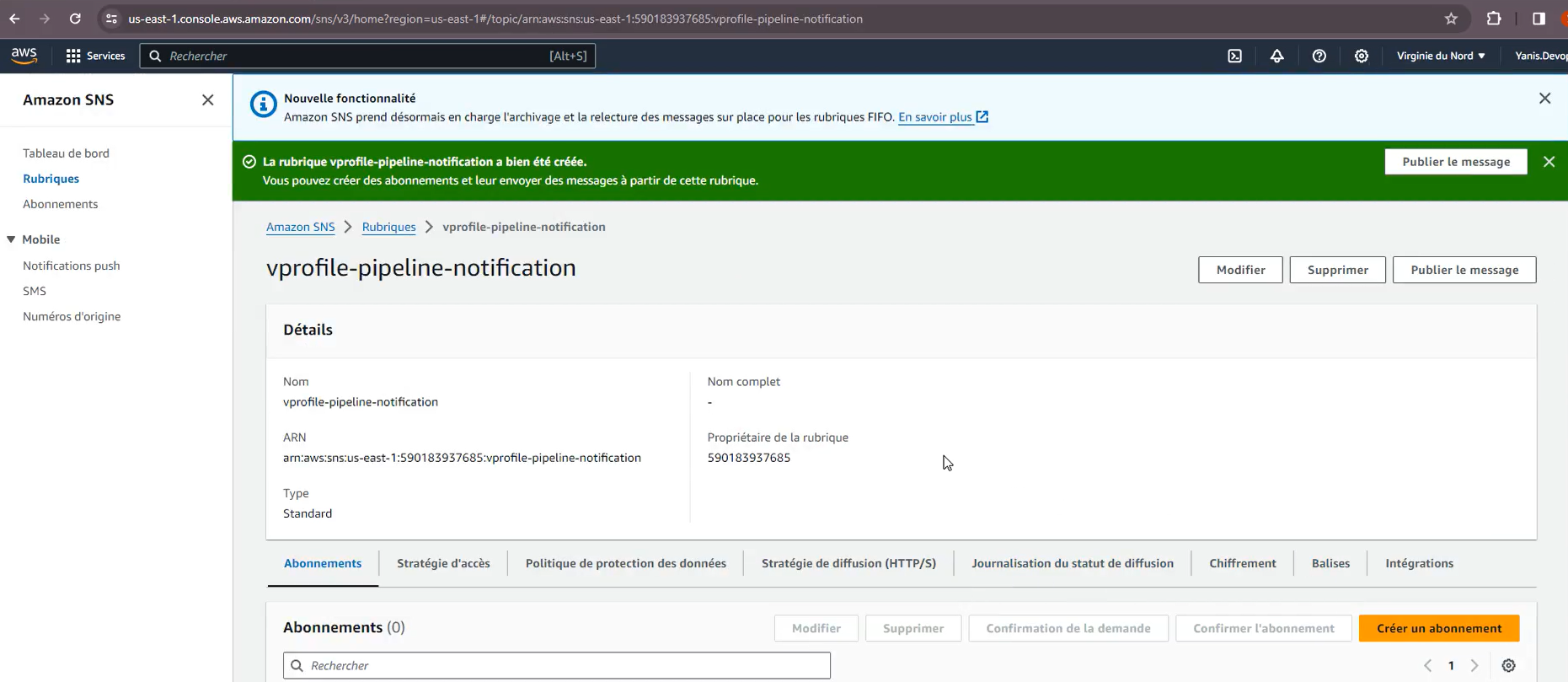
Task: Go to the AWS logo home
Action: [24, 56]
